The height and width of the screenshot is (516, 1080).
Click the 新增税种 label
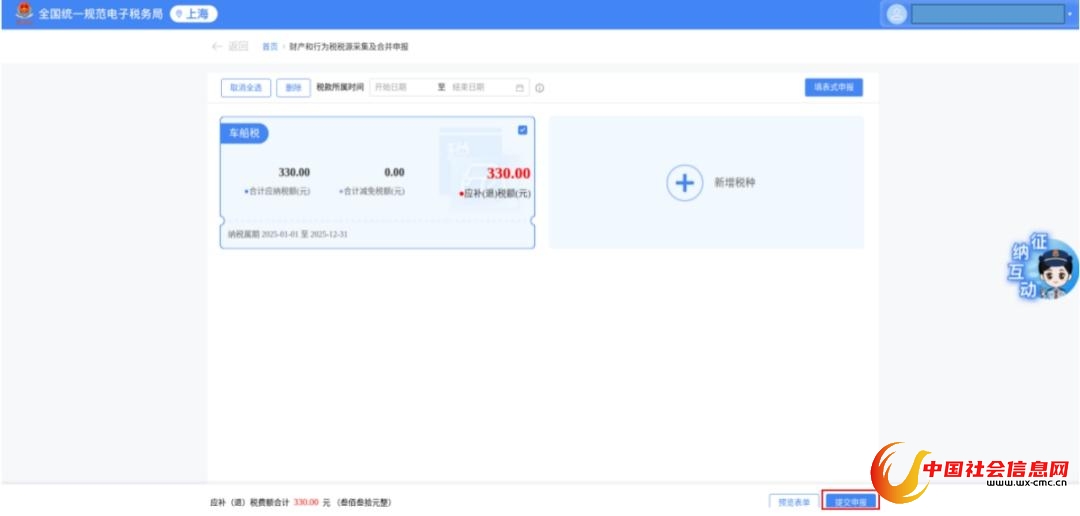734,183
